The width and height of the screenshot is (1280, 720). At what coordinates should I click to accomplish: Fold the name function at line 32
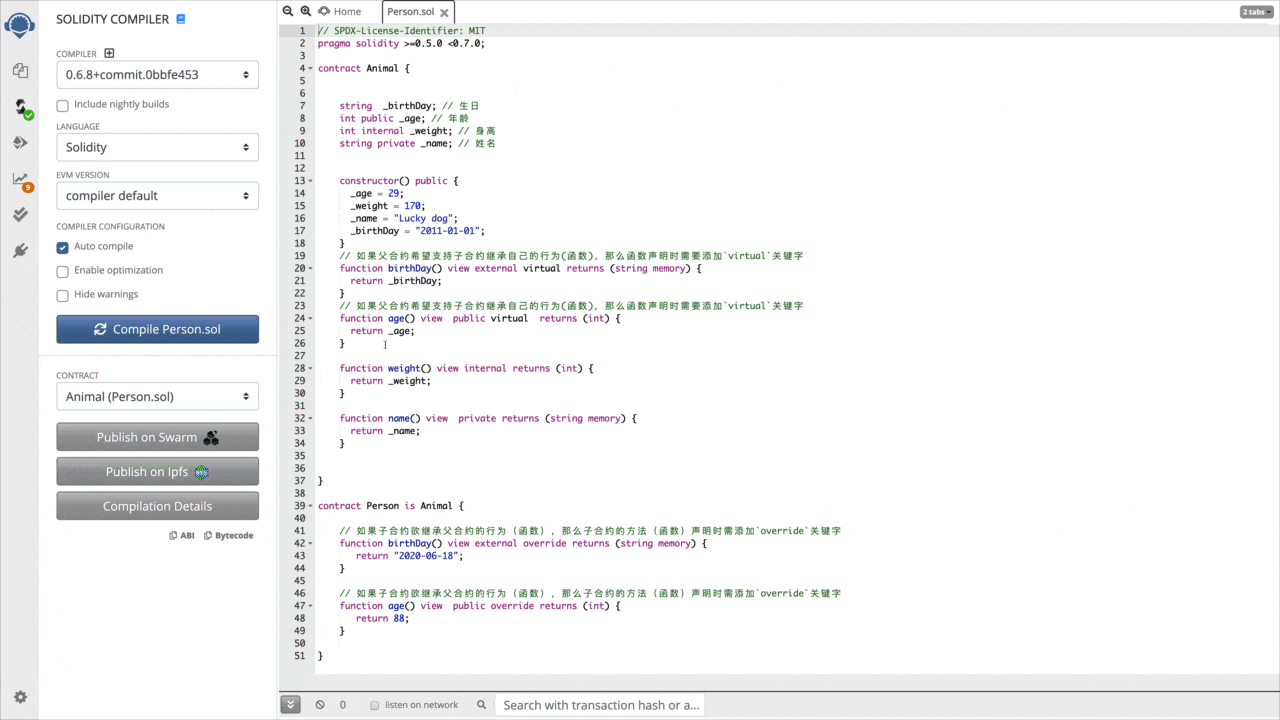click(x=311, y=418)
